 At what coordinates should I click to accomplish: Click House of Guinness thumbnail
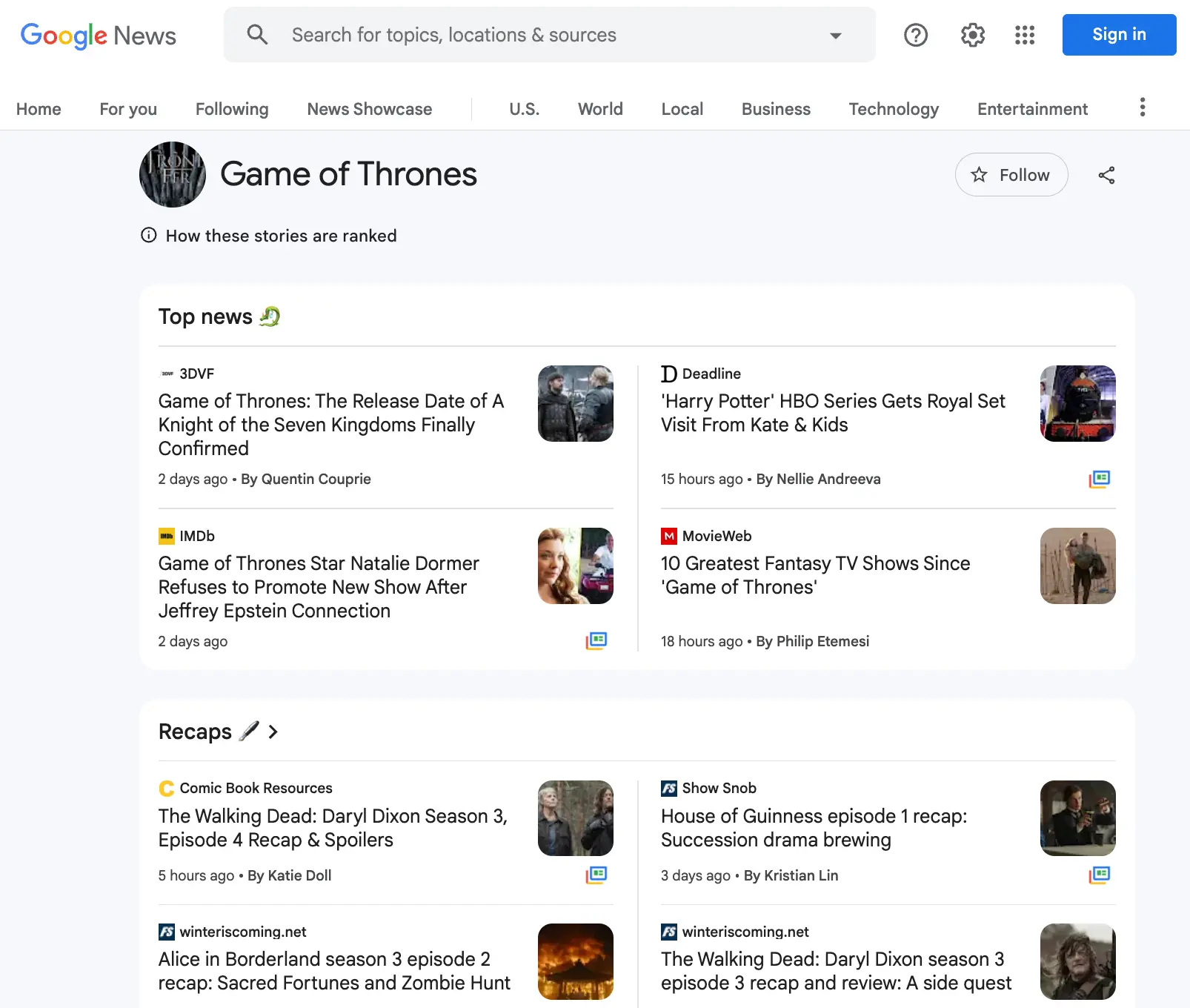(x=1078, y=818)
